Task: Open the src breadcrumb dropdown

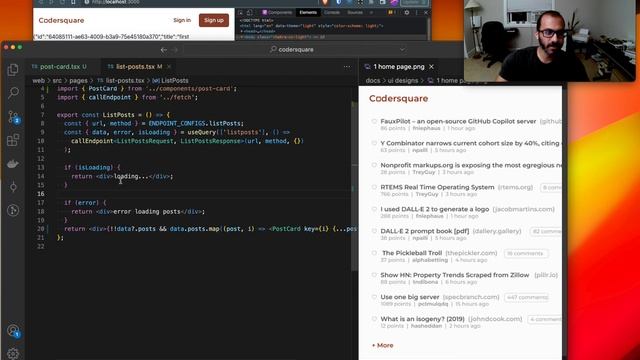Action: pos(57,81)
